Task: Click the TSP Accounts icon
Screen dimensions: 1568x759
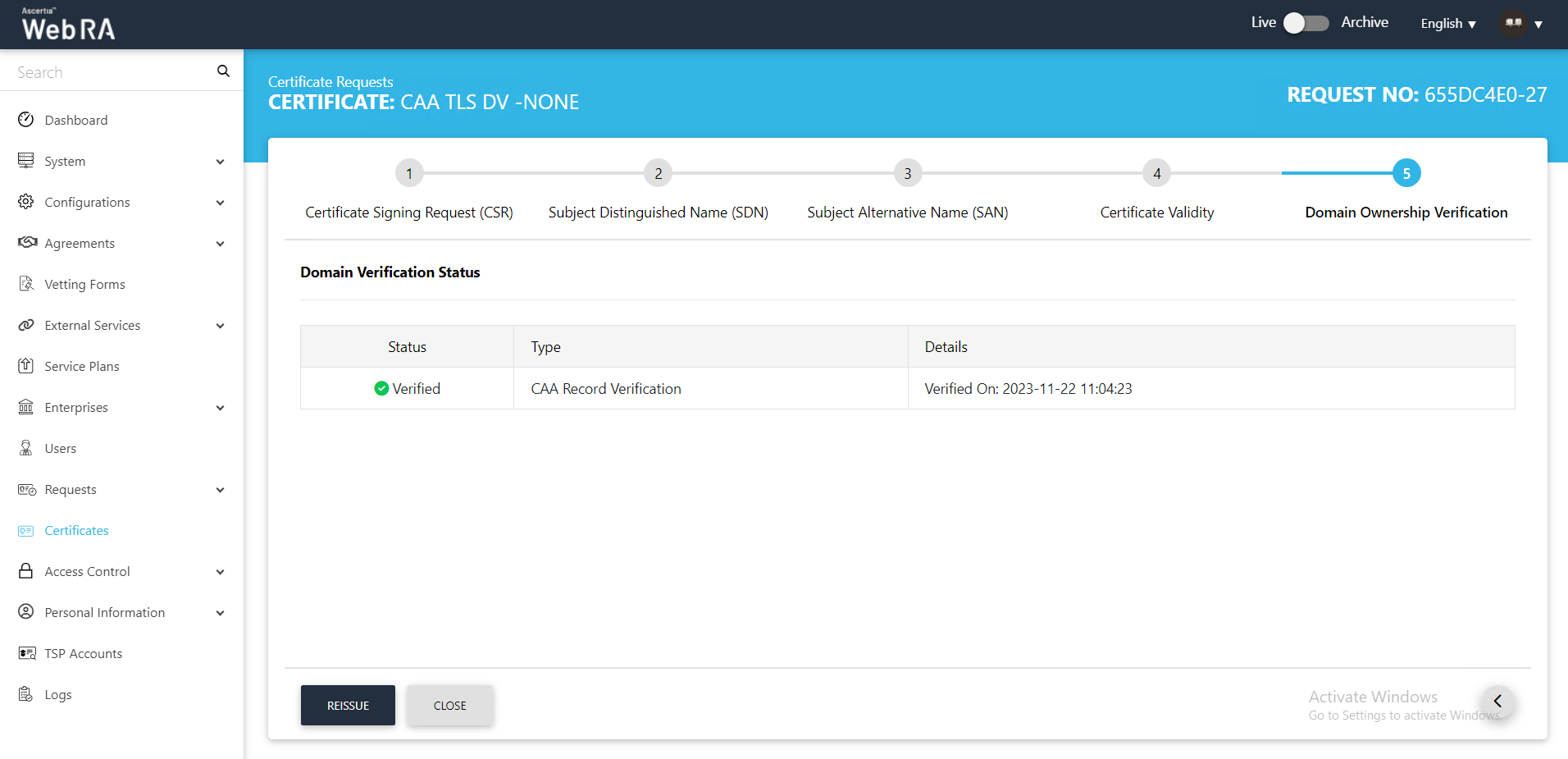Action: 26,653
